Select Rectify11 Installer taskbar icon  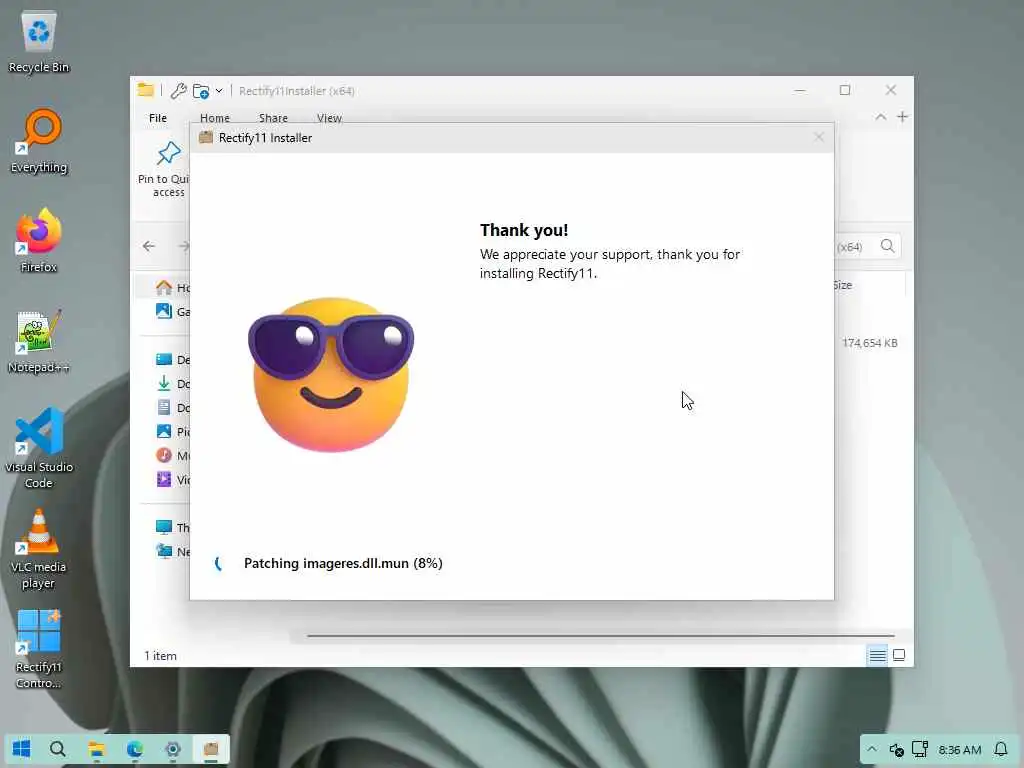click(x=210, y=748)
